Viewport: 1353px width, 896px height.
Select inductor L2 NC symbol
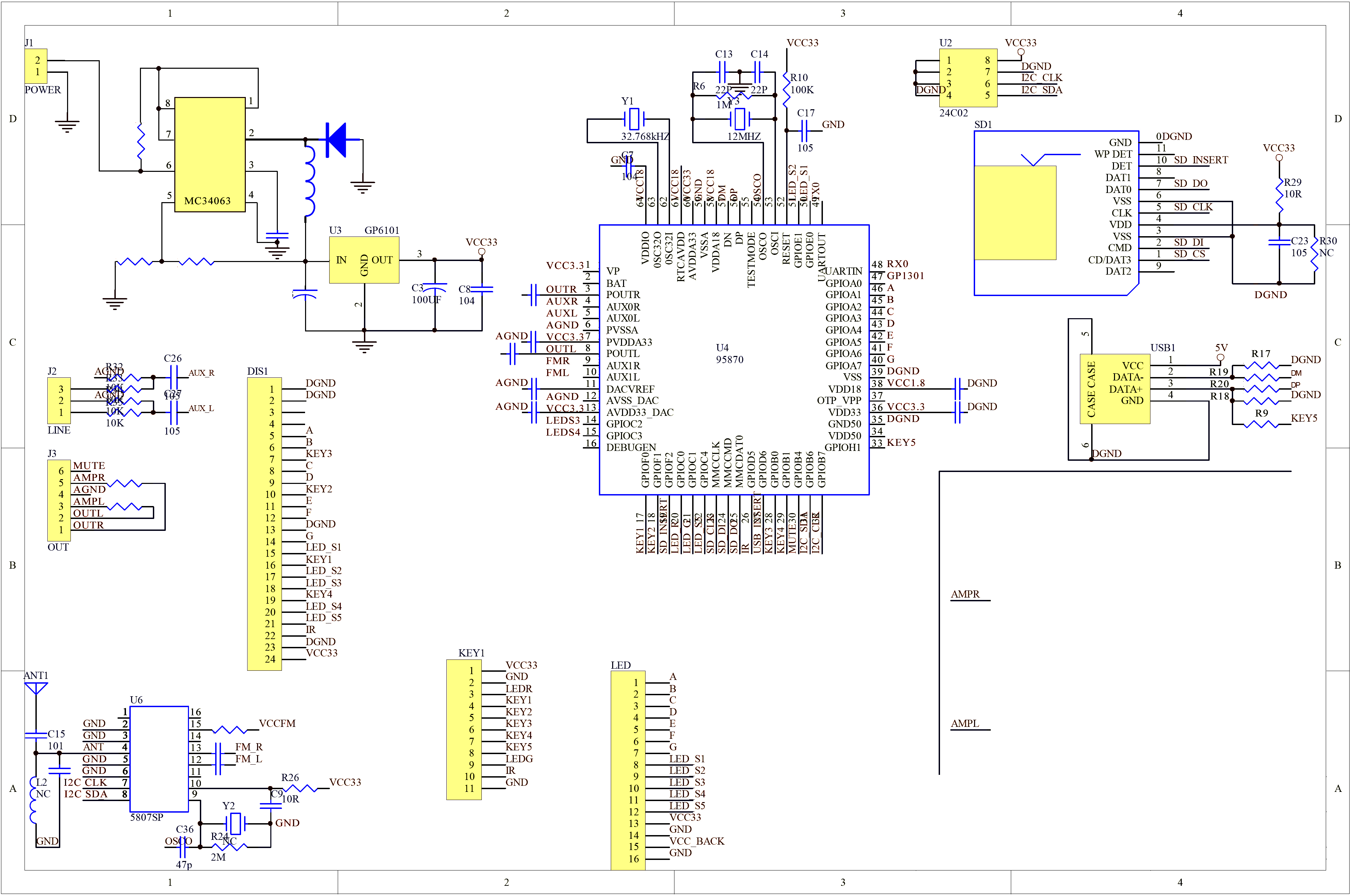pyautogui.click(x=33, y=800)
